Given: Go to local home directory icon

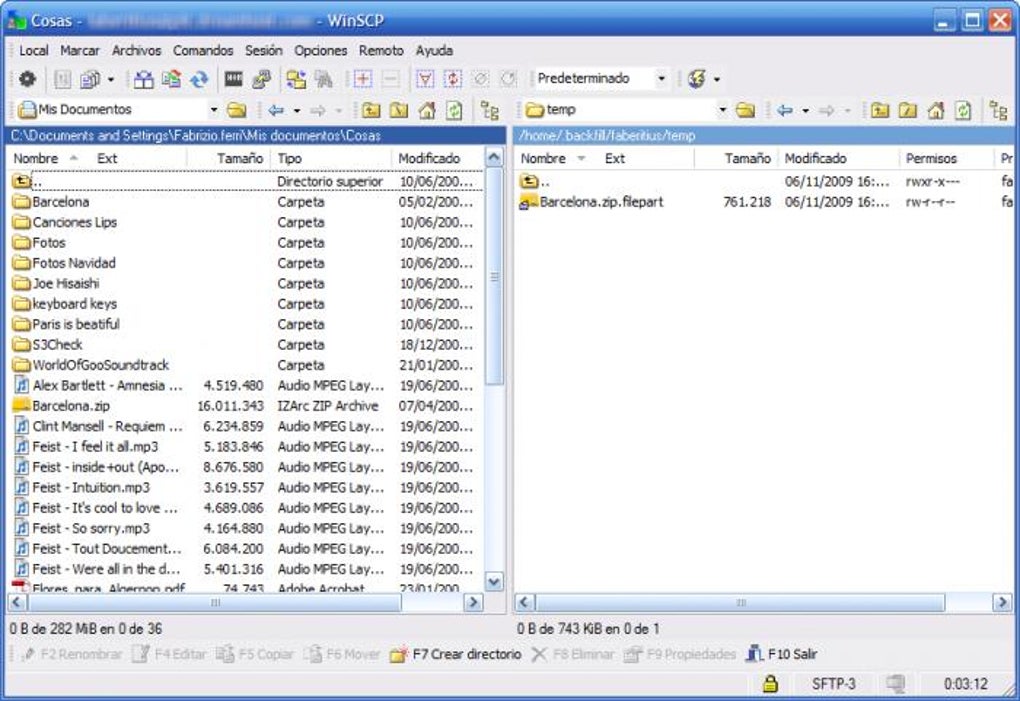Looking at the screenshot, I should (x=427, y=110).
